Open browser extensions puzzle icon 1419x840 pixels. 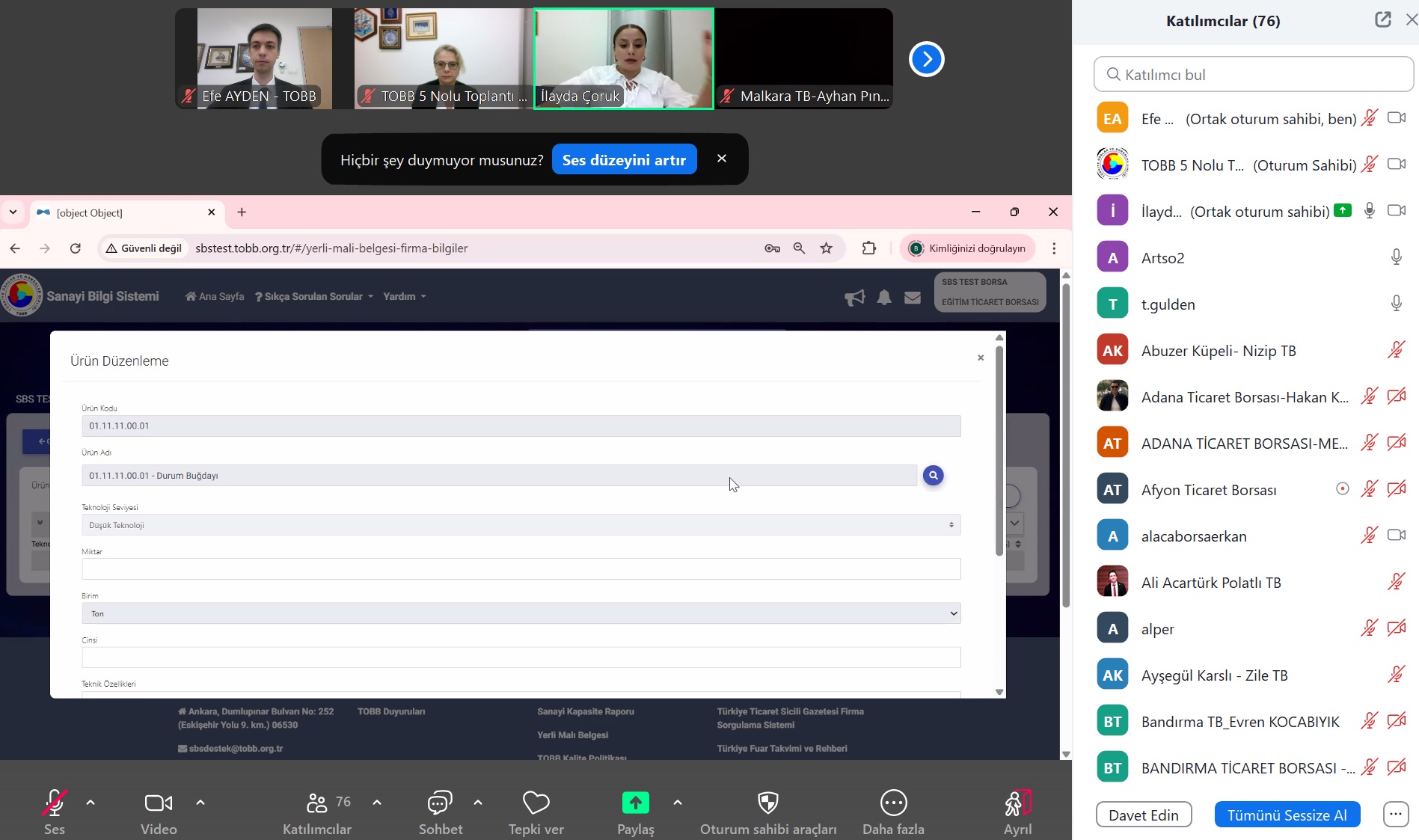point(869,248)
